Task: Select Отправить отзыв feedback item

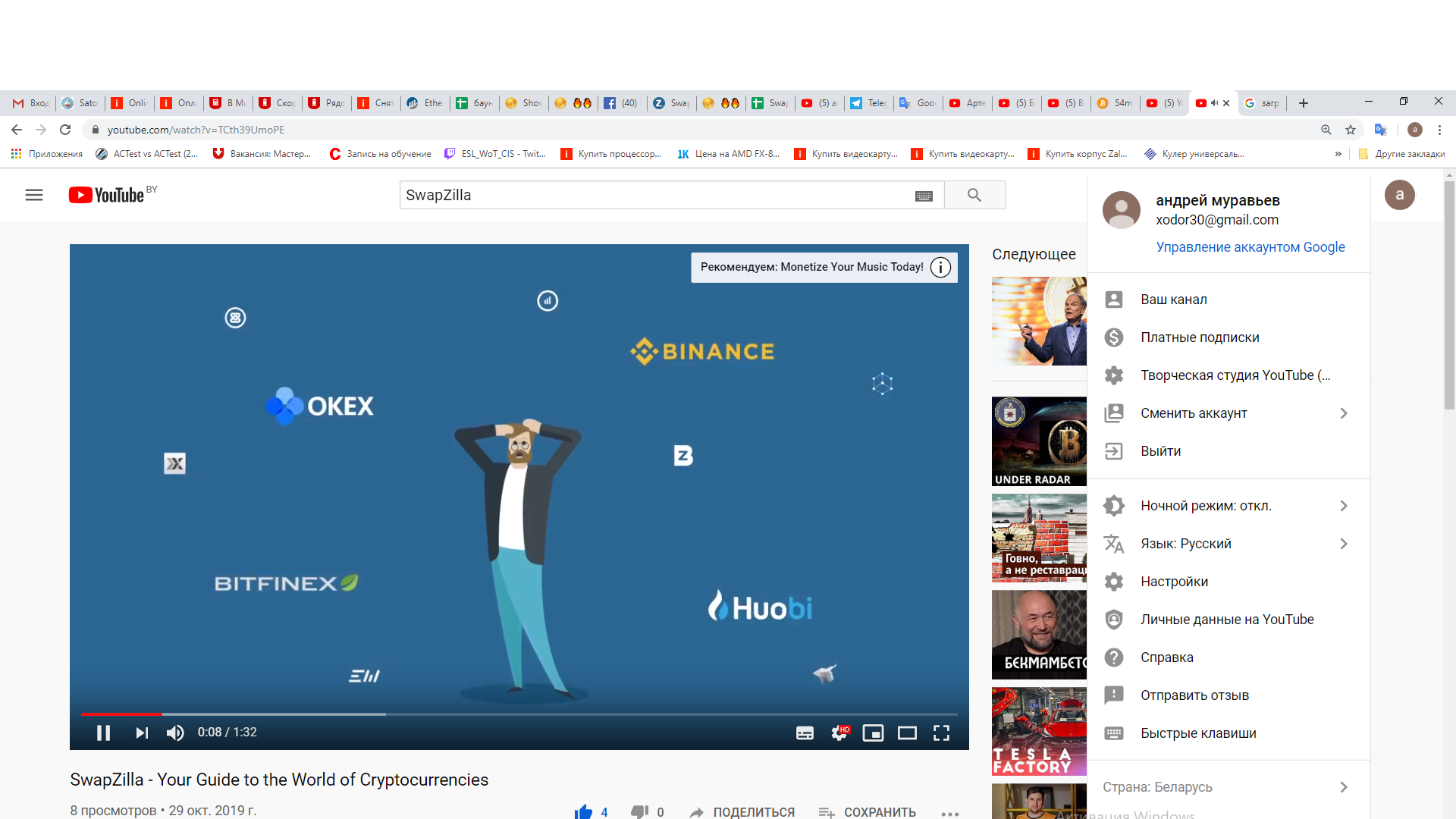Action: click(1228, 695)
